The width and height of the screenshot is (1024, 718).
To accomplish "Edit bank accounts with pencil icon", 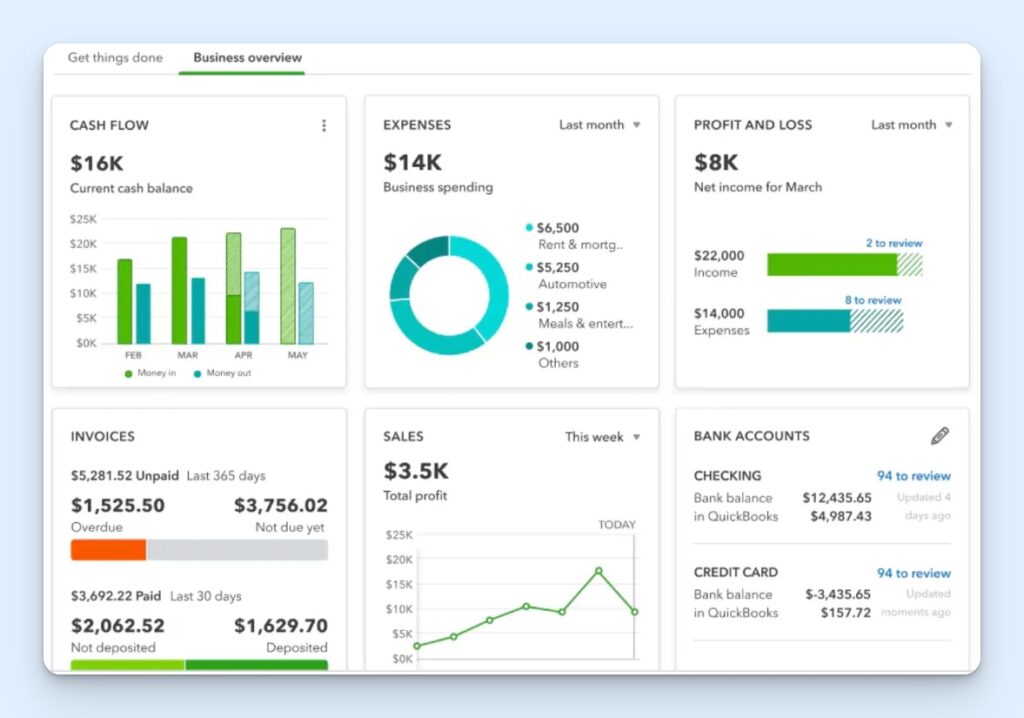I will point(940,436).
